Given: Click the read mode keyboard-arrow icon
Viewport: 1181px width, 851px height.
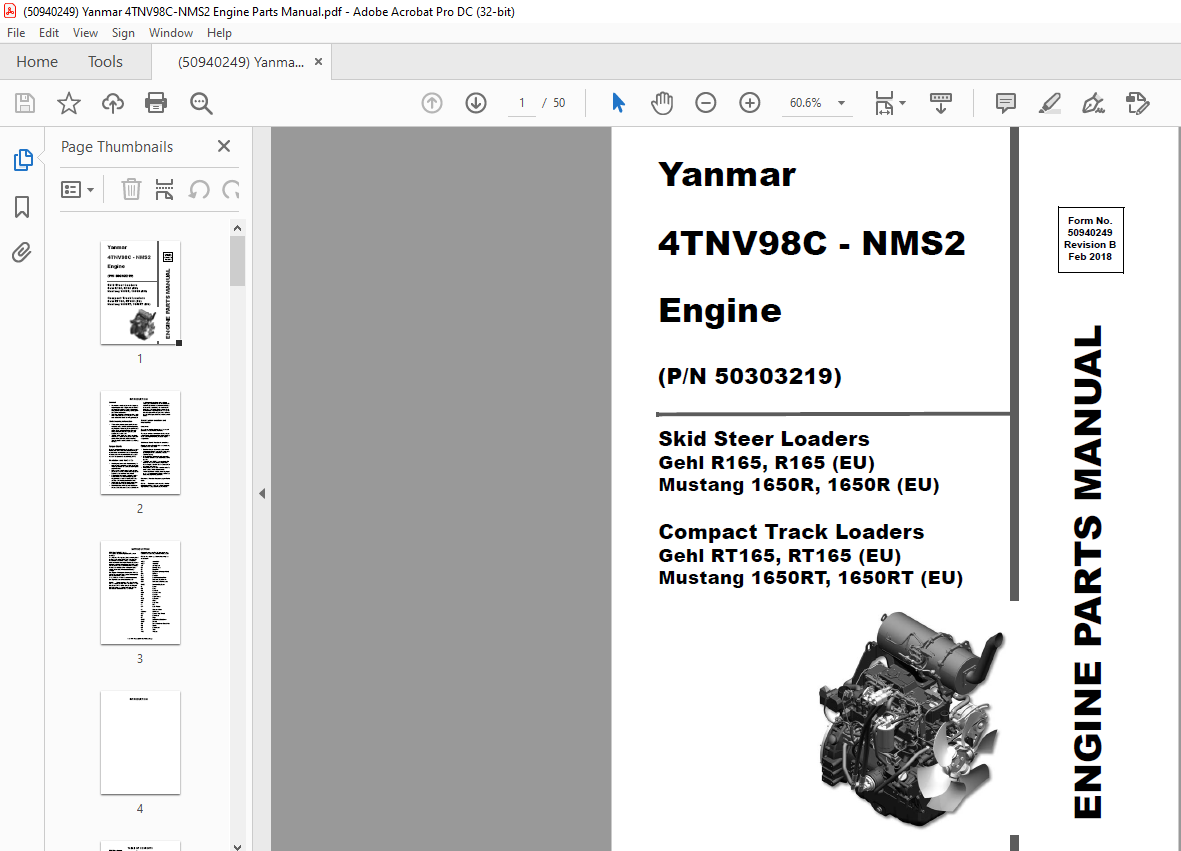Looking at the screenshot, I should click(941, 103).
